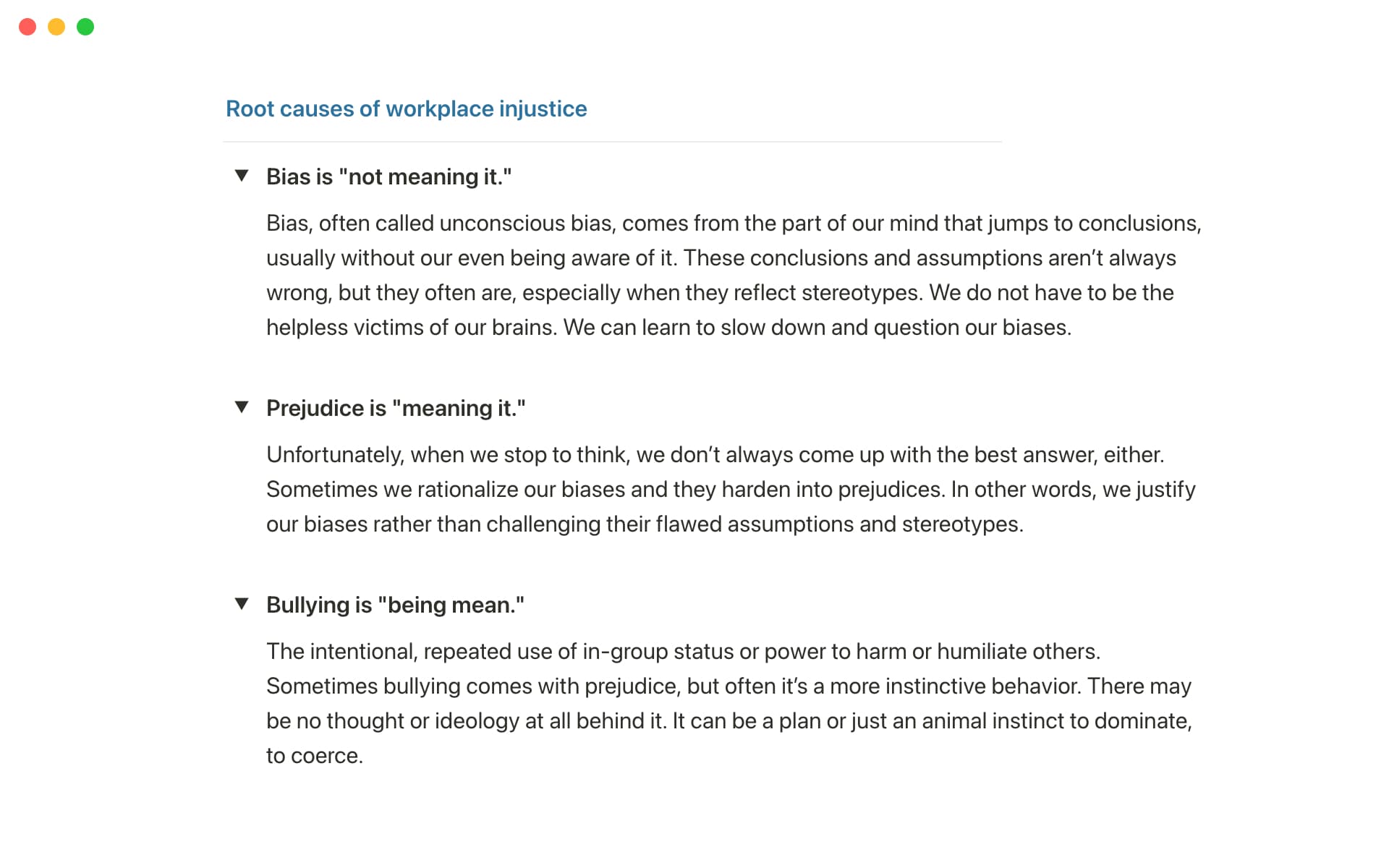The width and height of the screenshot is (1389, 868).
Task: Click the line starting 'Sometimes we rationalize our biases'
Action: [x=731, y=489]
